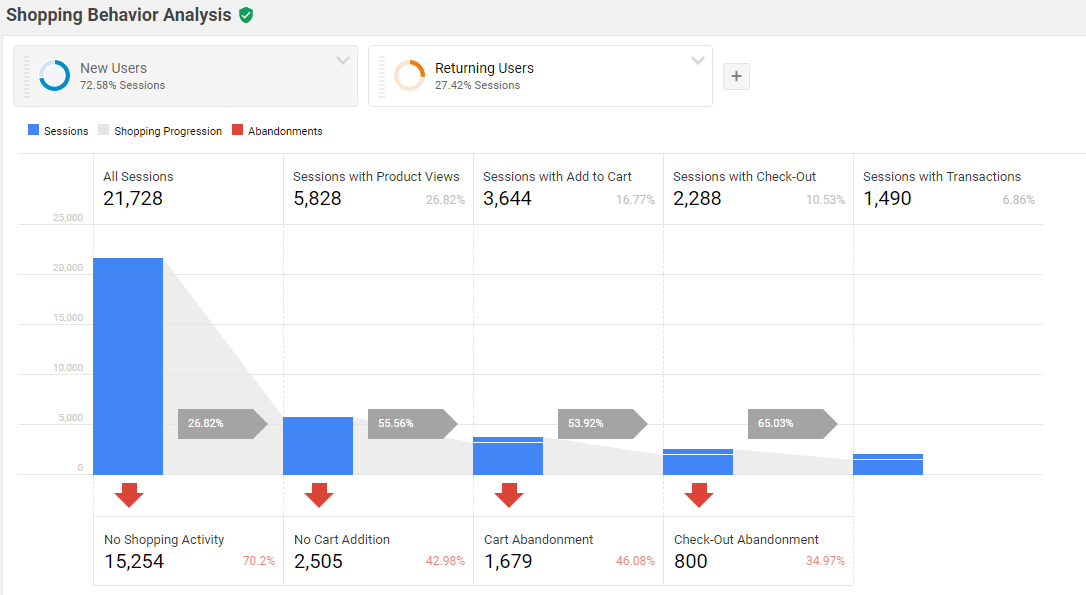Open the Cart Abandonment 1,679 cell

point(568,551)
